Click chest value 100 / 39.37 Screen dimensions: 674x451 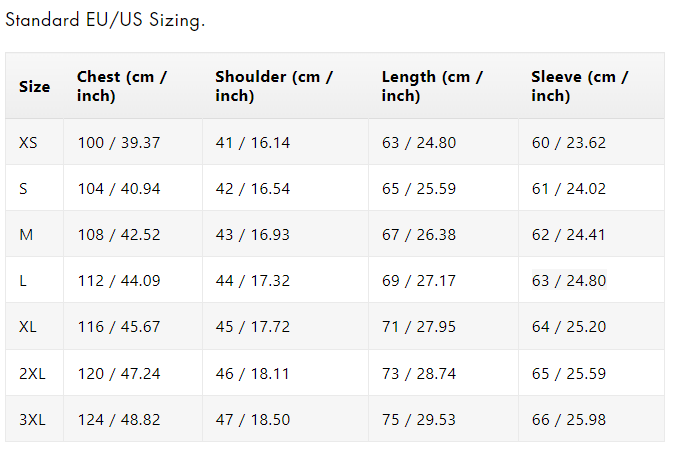[119, 143]
